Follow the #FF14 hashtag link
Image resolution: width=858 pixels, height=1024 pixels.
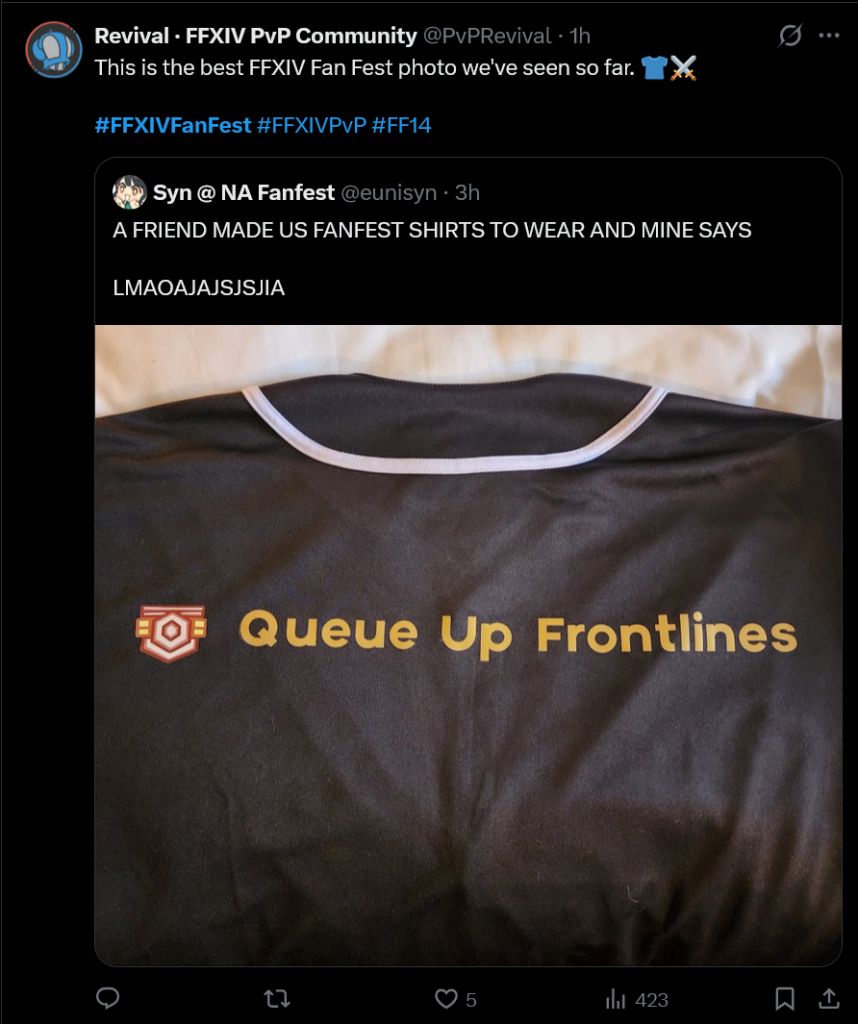pyautogui.click(x=401, y=125)
